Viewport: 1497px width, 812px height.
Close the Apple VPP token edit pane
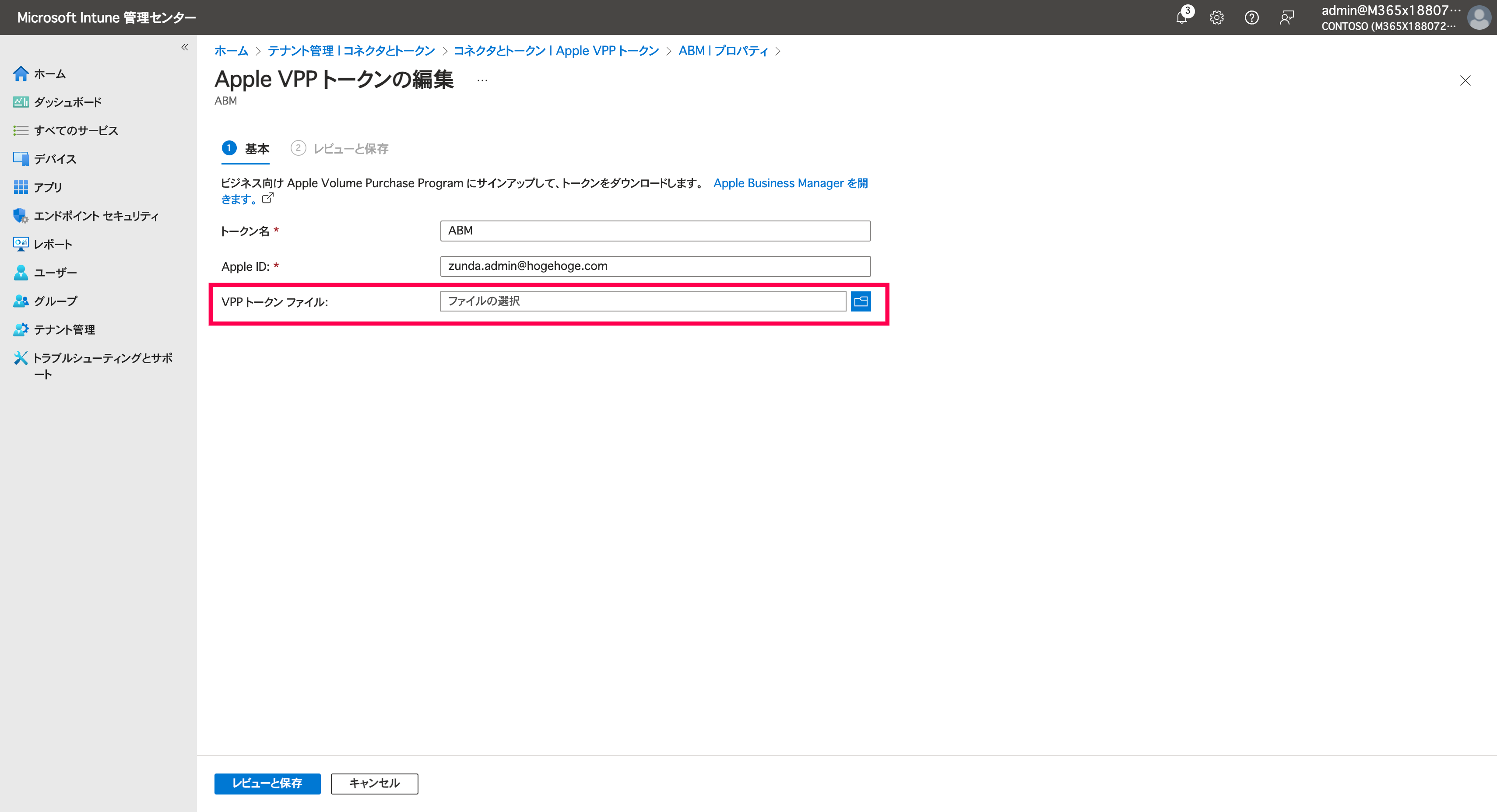[1465, 80]
